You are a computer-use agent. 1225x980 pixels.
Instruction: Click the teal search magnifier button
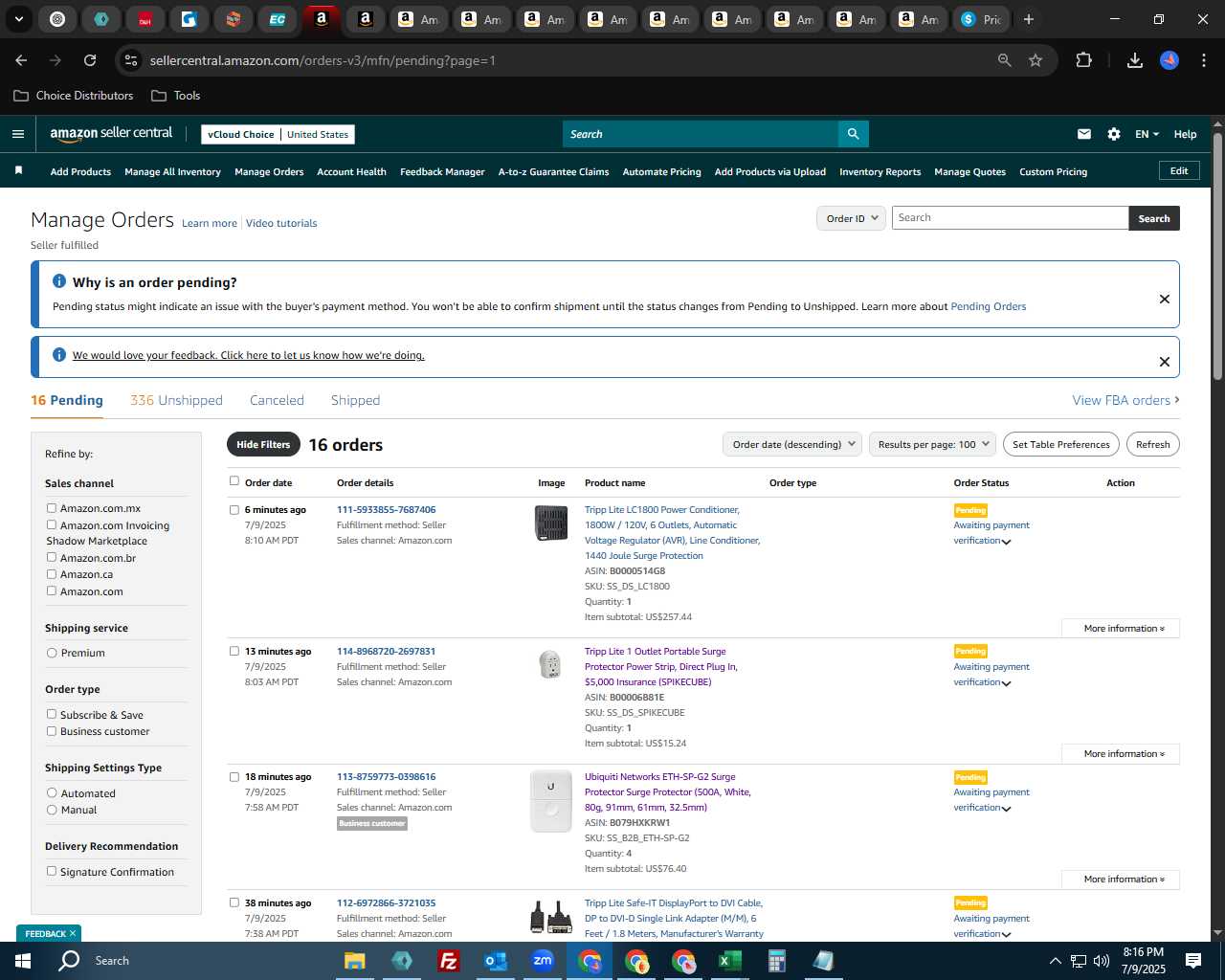(x=853, y=134)
